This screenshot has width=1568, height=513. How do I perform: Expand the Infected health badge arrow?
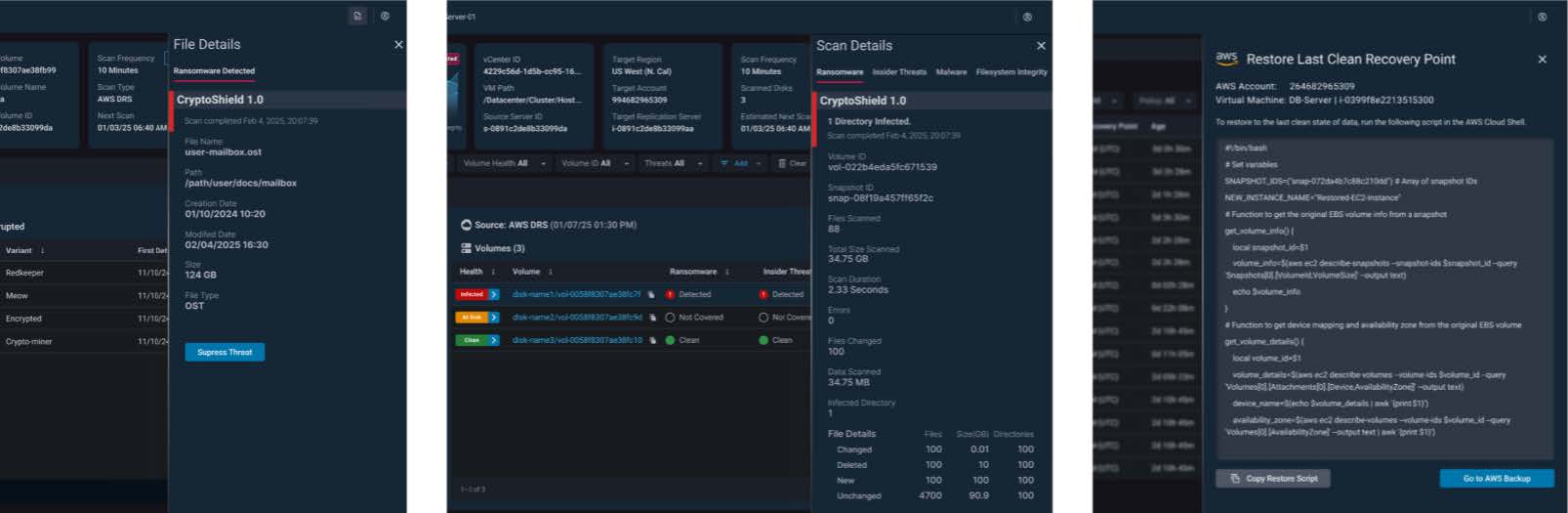pos(494,294)
